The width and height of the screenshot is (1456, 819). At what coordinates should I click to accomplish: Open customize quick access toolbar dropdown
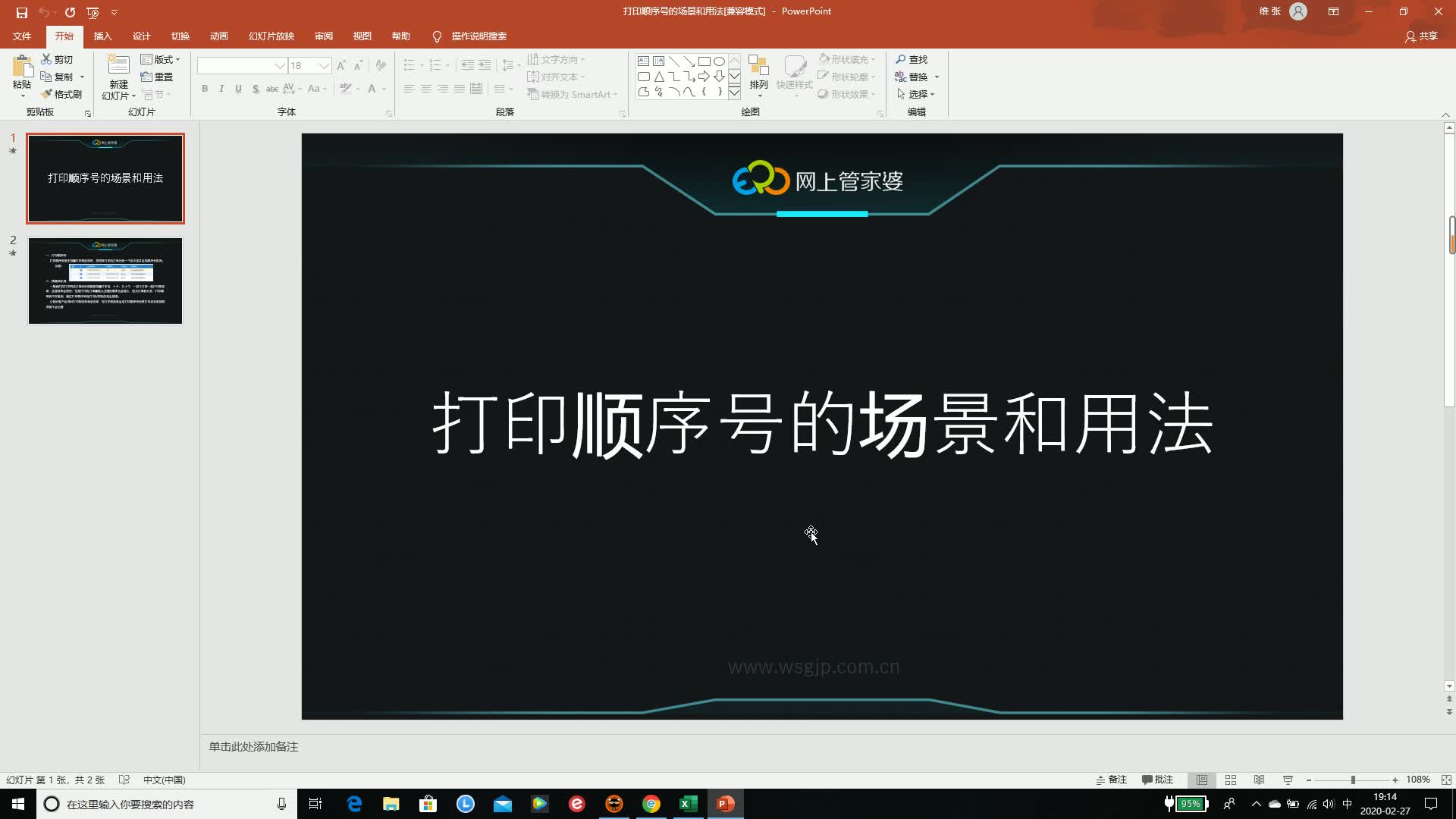(x=115, y=12)
